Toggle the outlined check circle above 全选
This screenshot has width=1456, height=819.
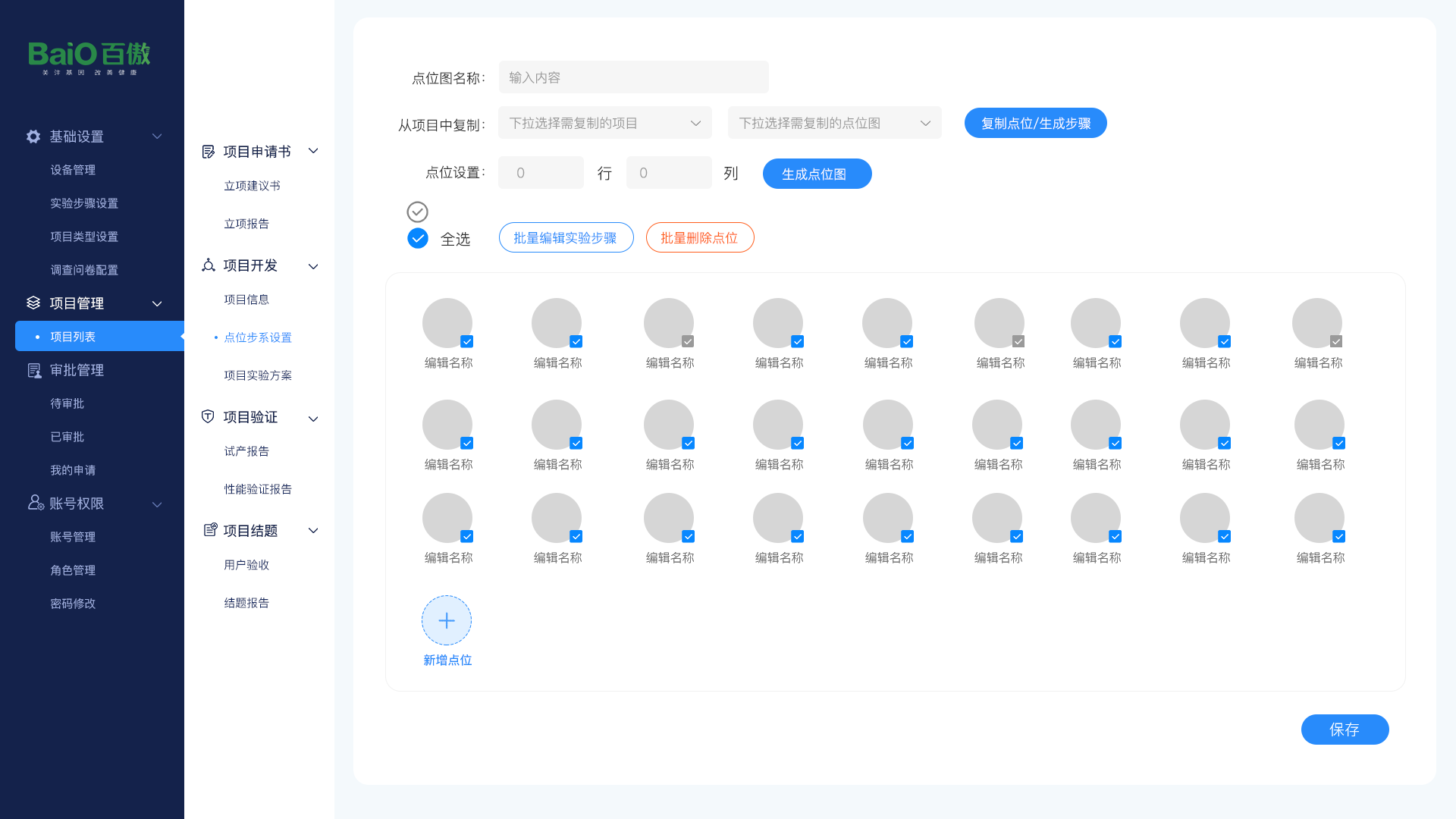click(x=418, y=212)
